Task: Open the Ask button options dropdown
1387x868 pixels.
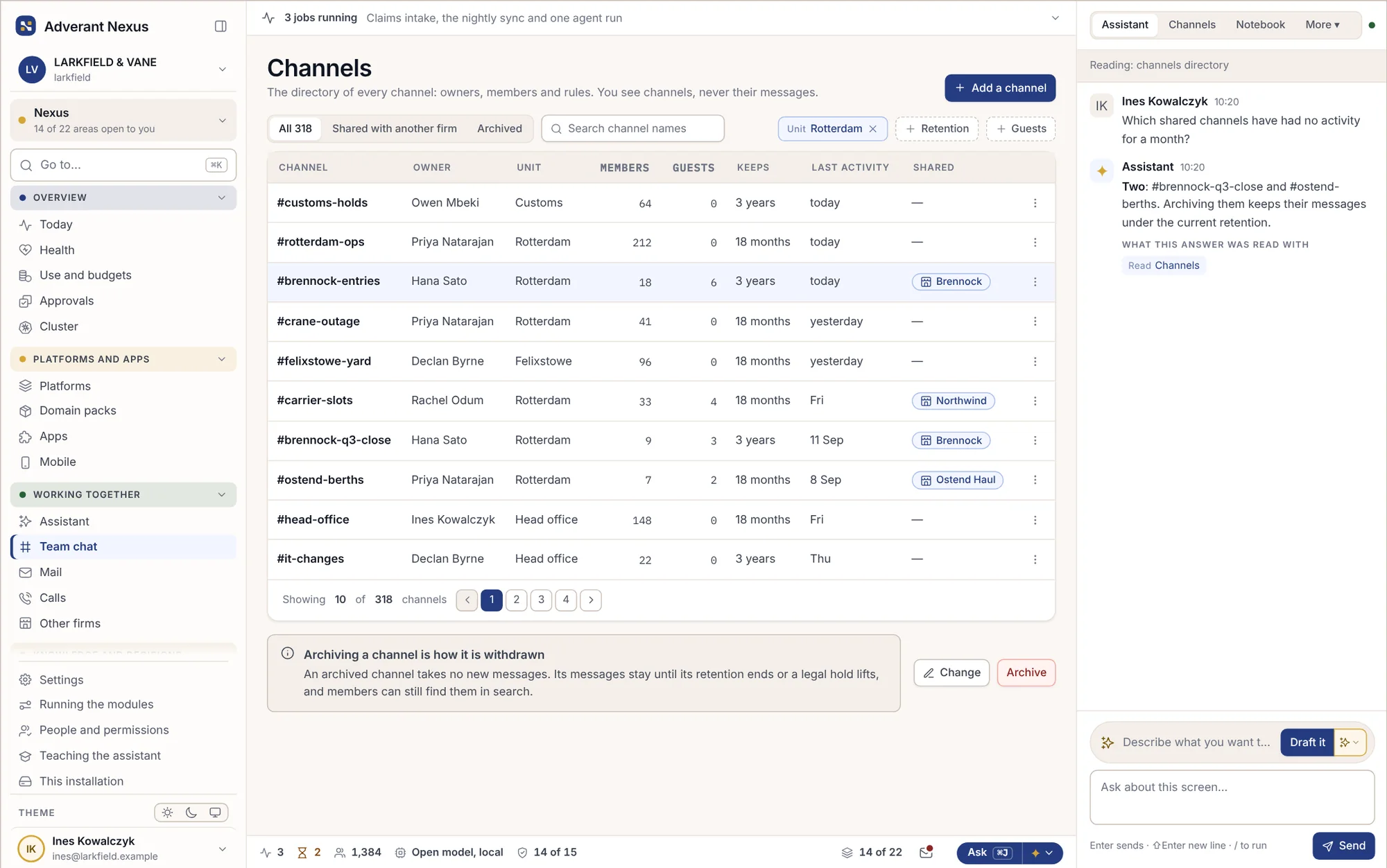Action: point(1042,853)
